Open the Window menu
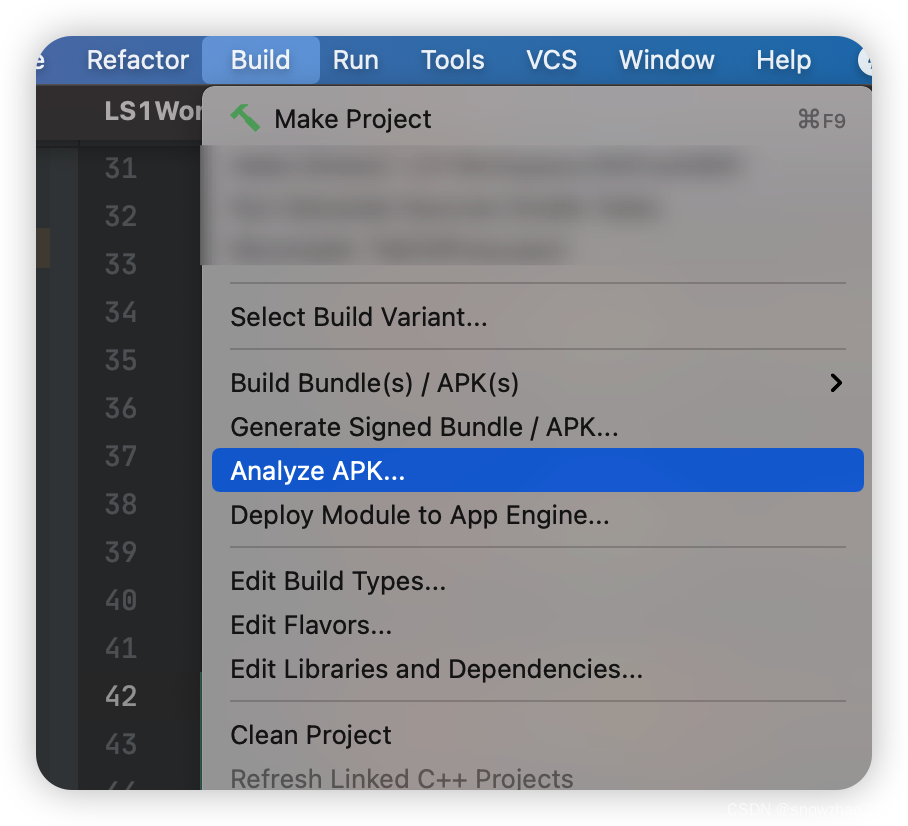The height and width of the screenshot is (826, 908). [x=667, y=60]
